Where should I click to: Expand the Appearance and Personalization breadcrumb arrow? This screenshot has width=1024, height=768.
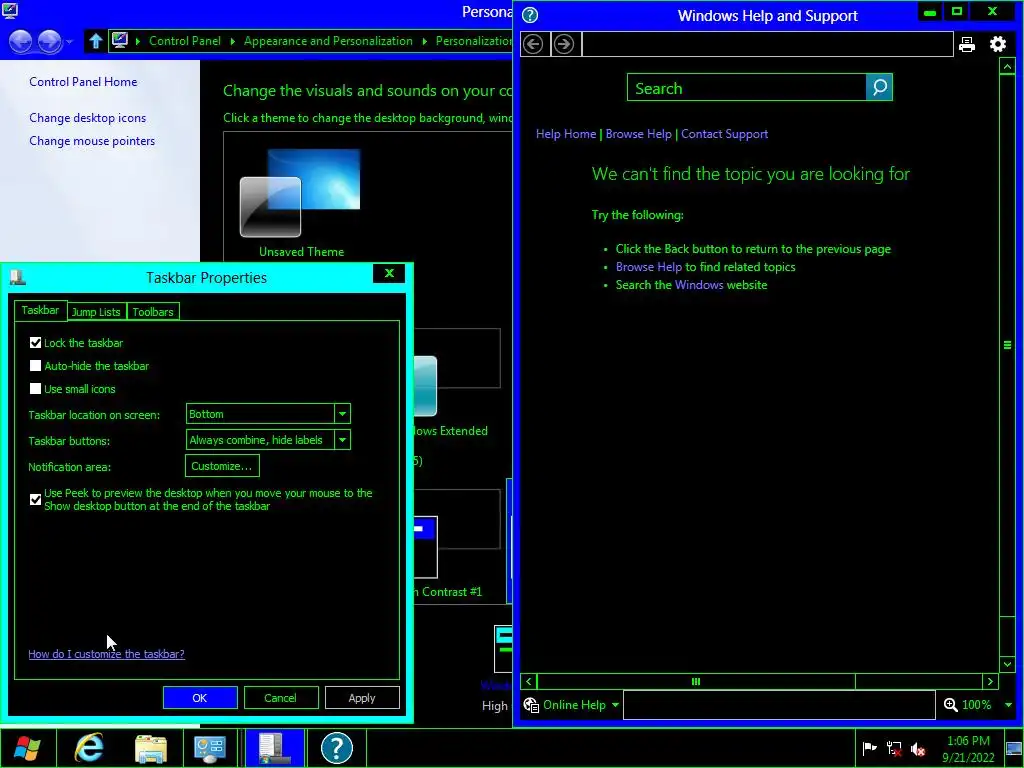[424, 41]
